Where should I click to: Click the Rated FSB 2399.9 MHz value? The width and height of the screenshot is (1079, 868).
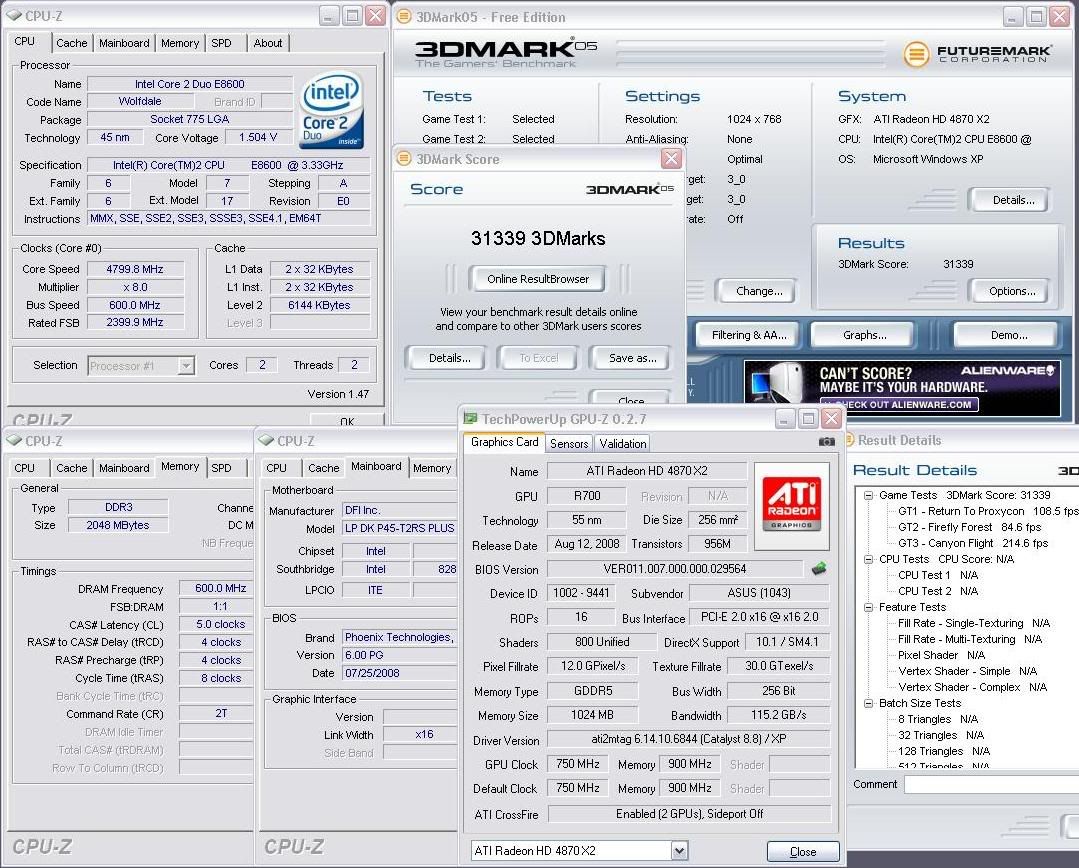point(135,322)
